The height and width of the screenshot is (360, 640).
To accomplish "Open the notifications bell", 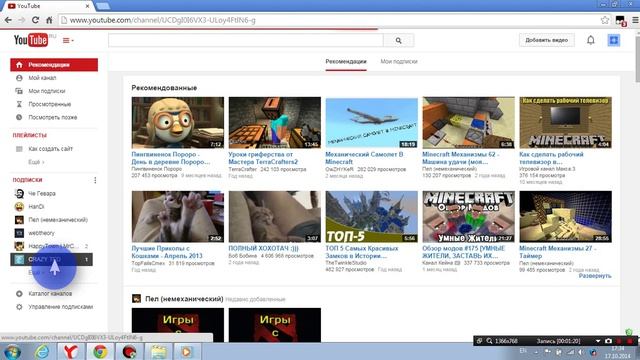I will [591, 40].
